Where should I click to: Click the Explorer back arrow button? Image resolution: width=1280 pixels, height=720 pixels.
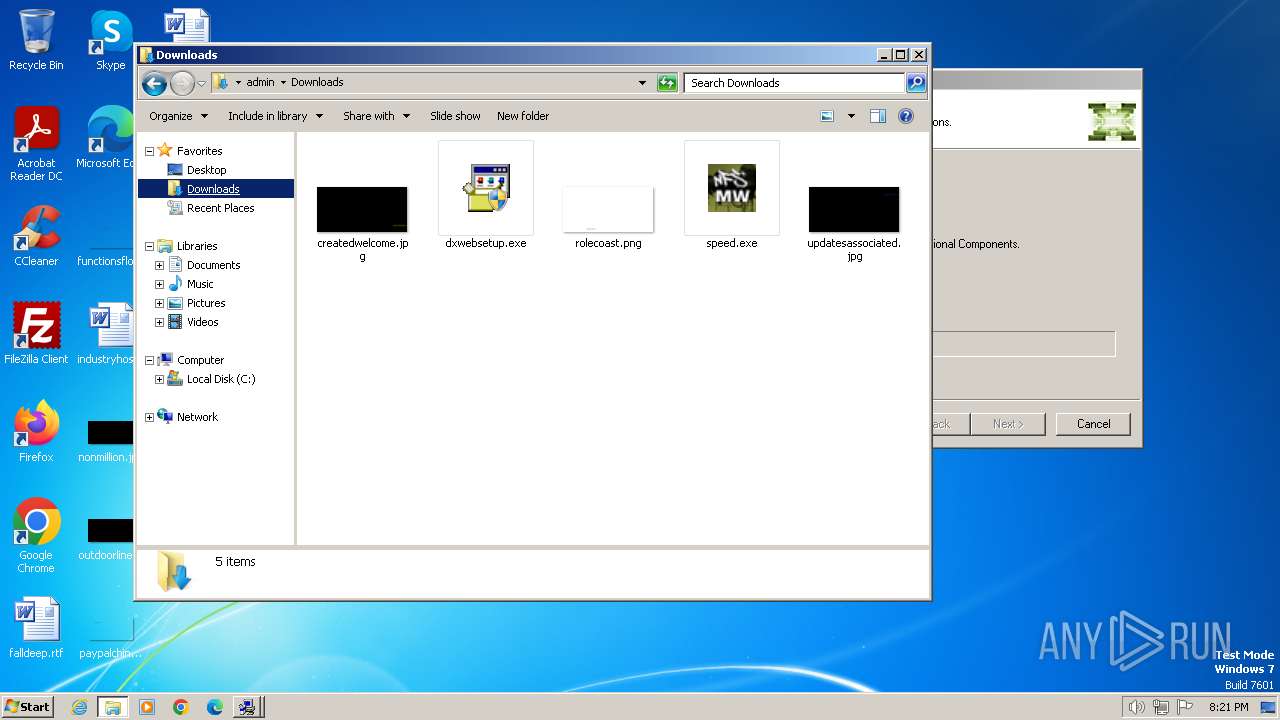tap(154, 83)
